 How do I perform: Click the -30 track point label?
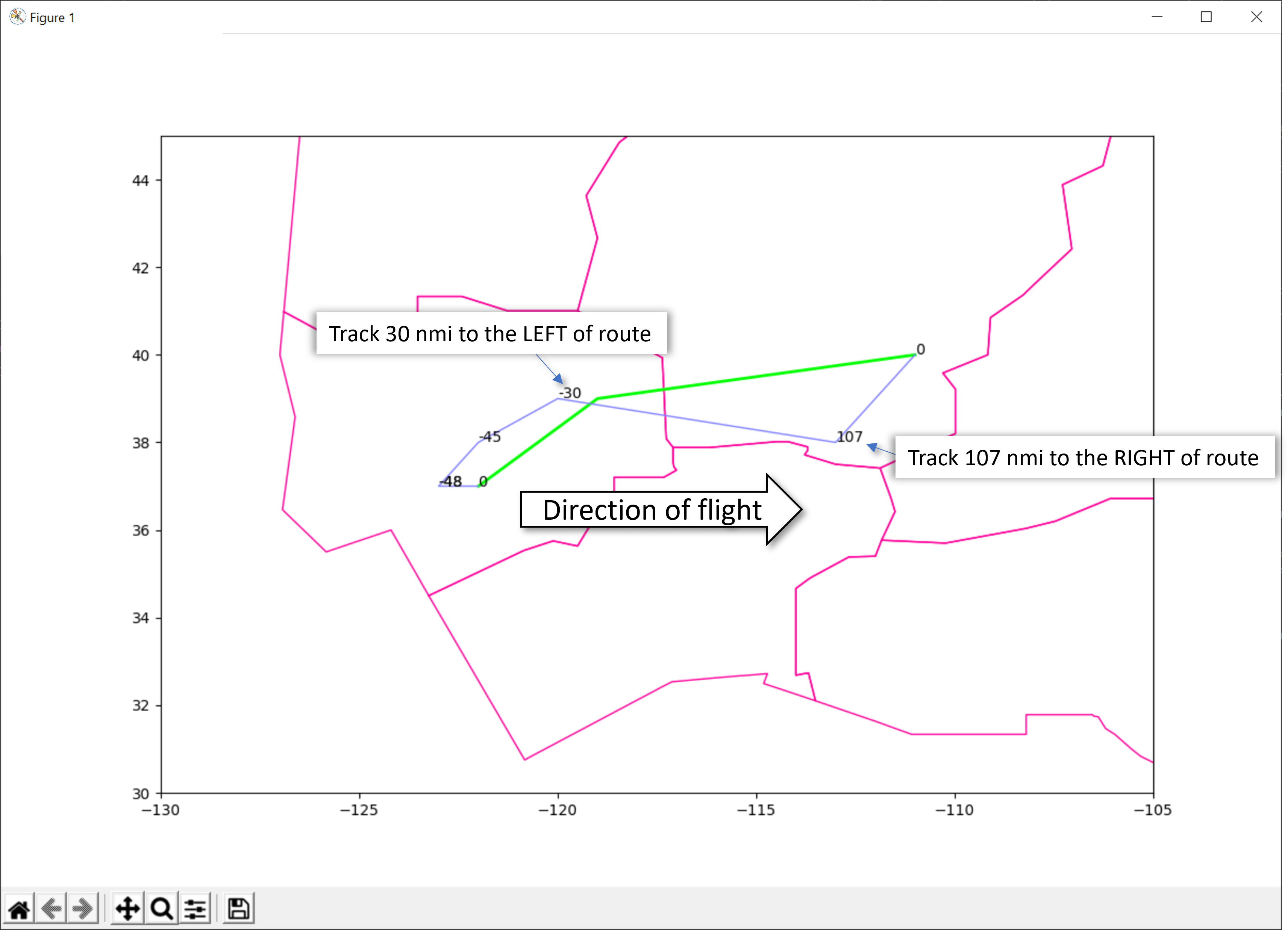click(570, 393)
